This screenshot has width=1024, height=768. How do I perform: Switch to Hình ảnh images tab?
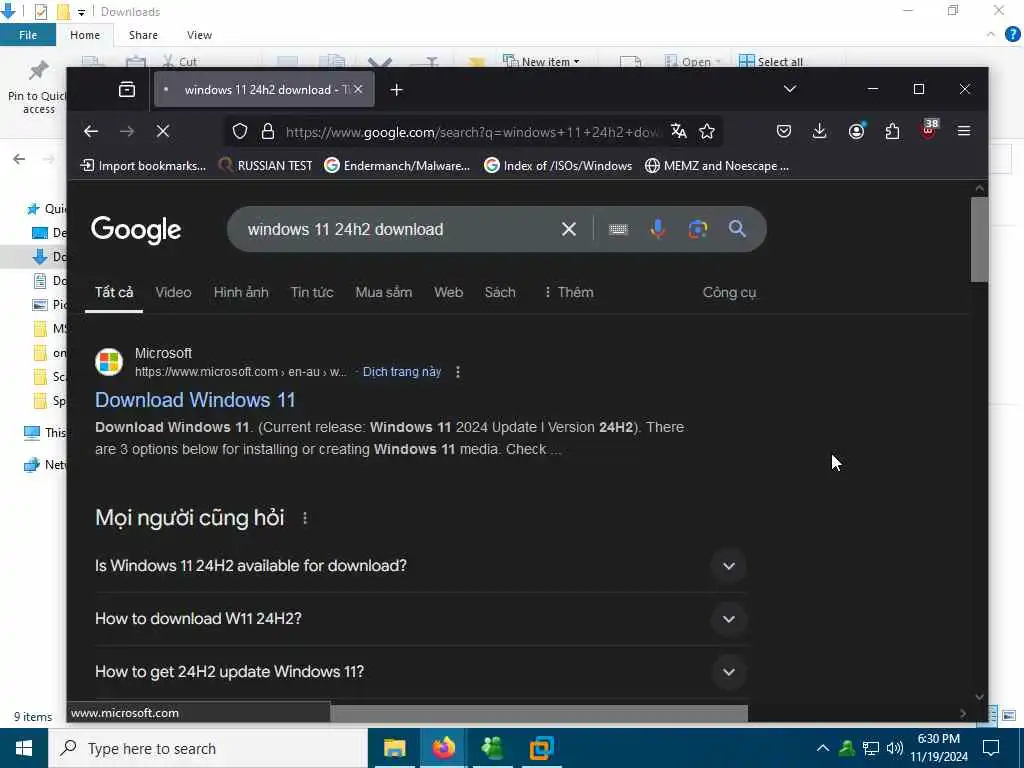(241, 293)
